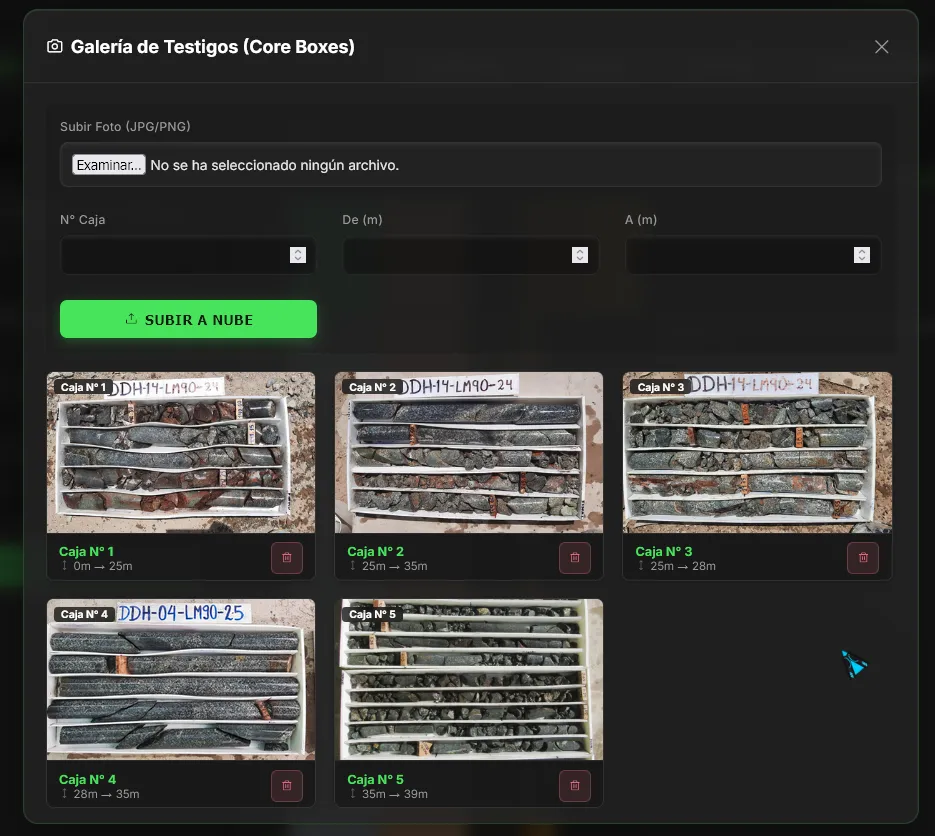Screen dimensions: 935x836
Task: Click the 'No se ha seleccionado ningún archivo' text
Action: pyautogui.click(x=274, y=165)
